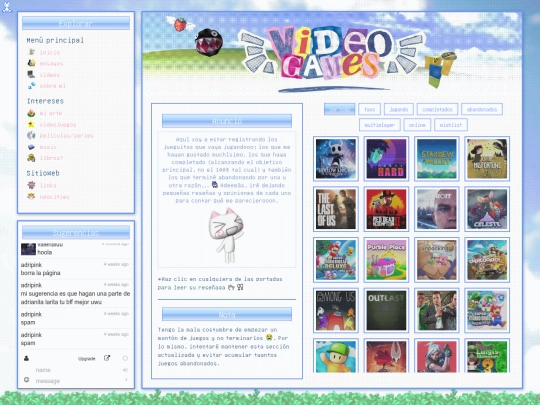The height and width of the screenshot is (405, 540).
Task: Click the 'hoola' comment avatar thumbnail
Action: point(28,249)
